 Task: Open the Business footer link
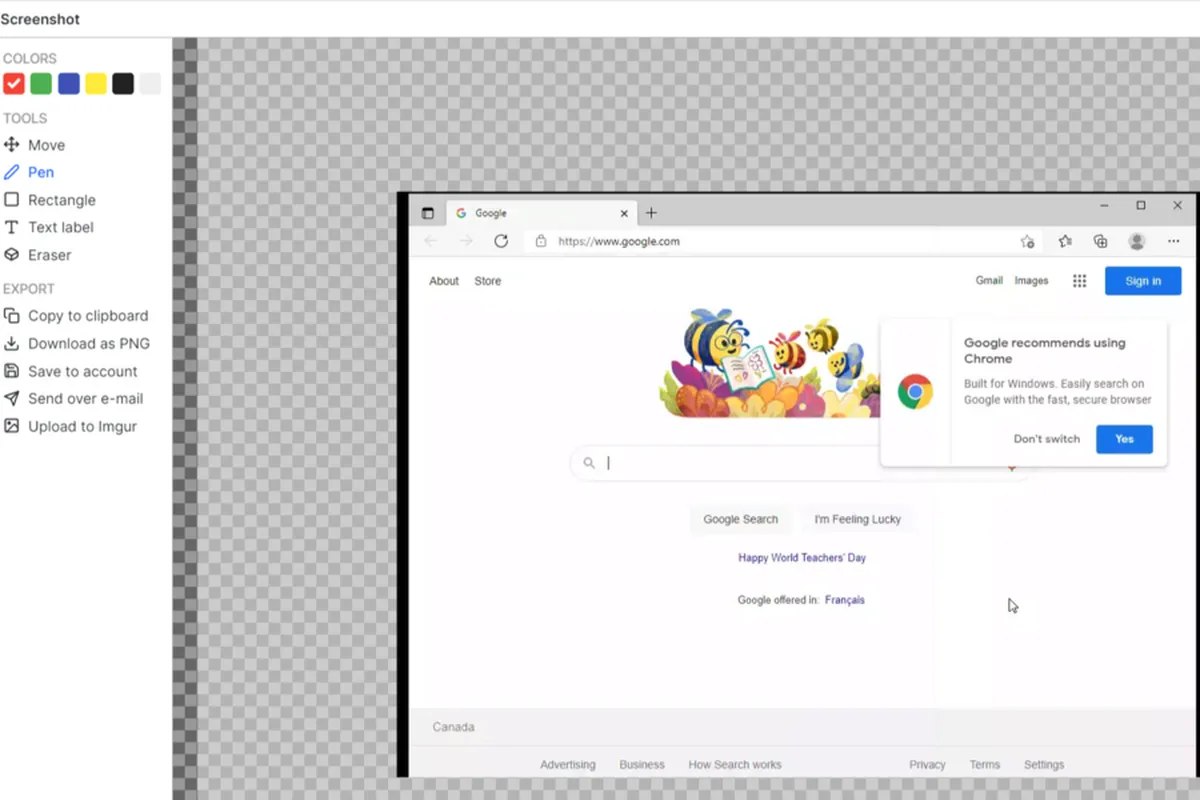642,764
